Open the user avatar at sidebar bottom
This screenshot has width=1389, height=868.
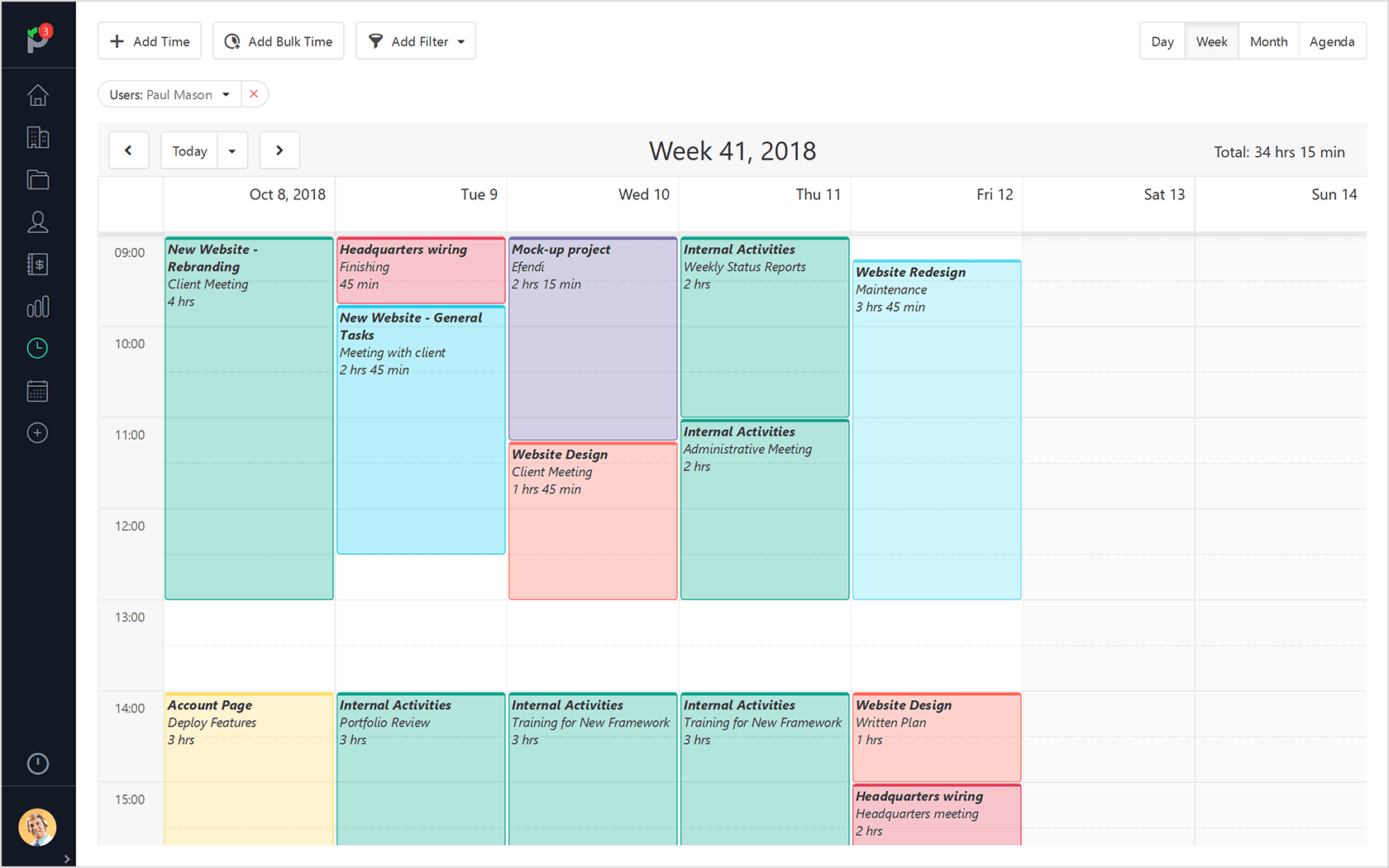pos(37,827)
